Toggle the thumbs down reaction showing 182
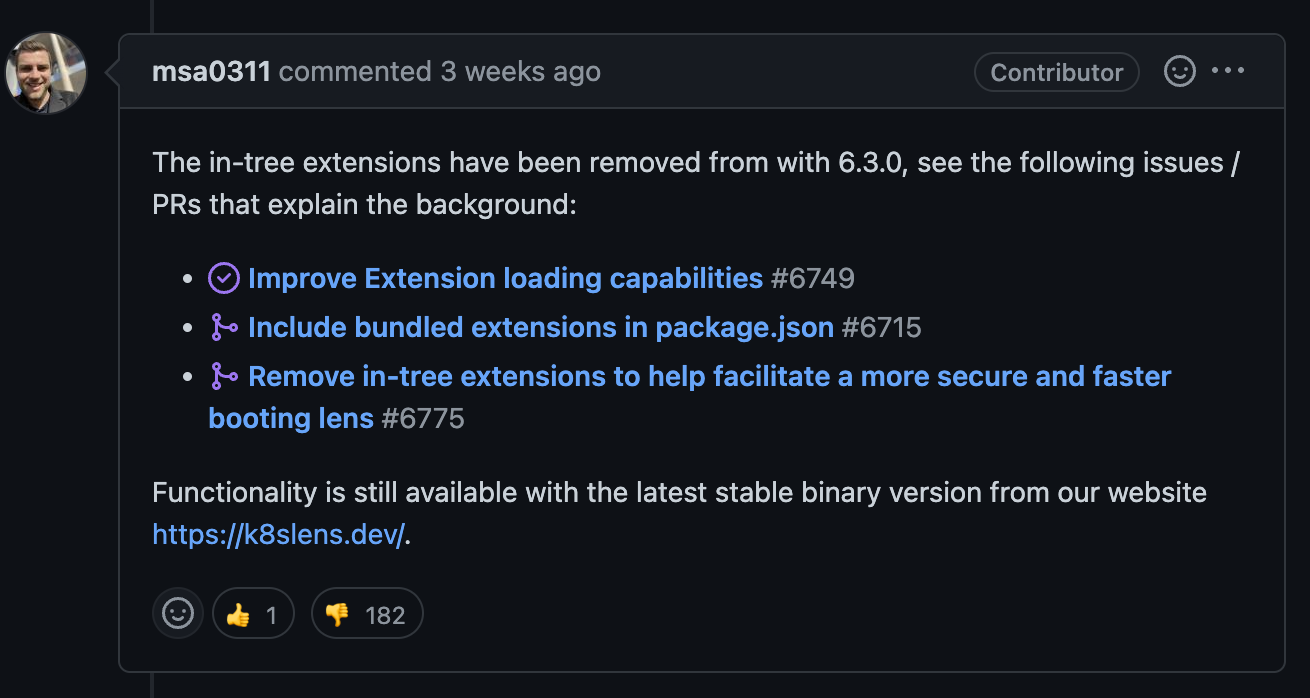This screenshot has height=698, width=1310. 367,613
